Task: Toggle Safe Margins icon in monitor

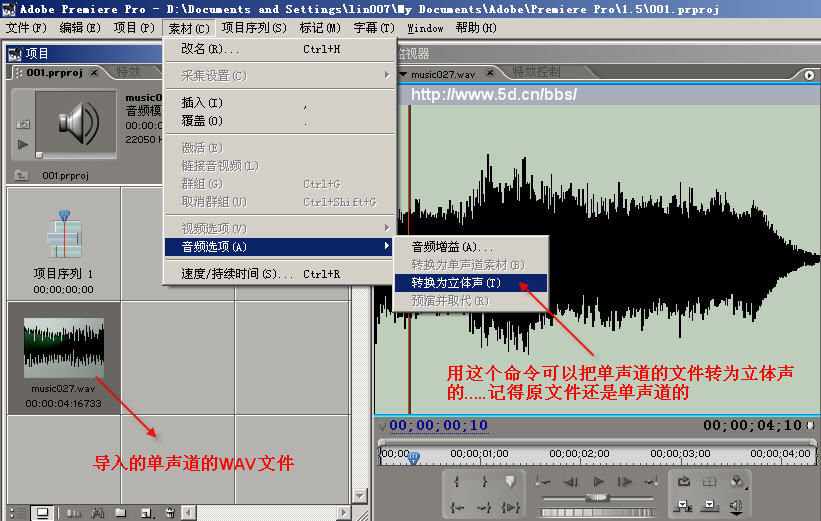Action: (x=710, y=481)
